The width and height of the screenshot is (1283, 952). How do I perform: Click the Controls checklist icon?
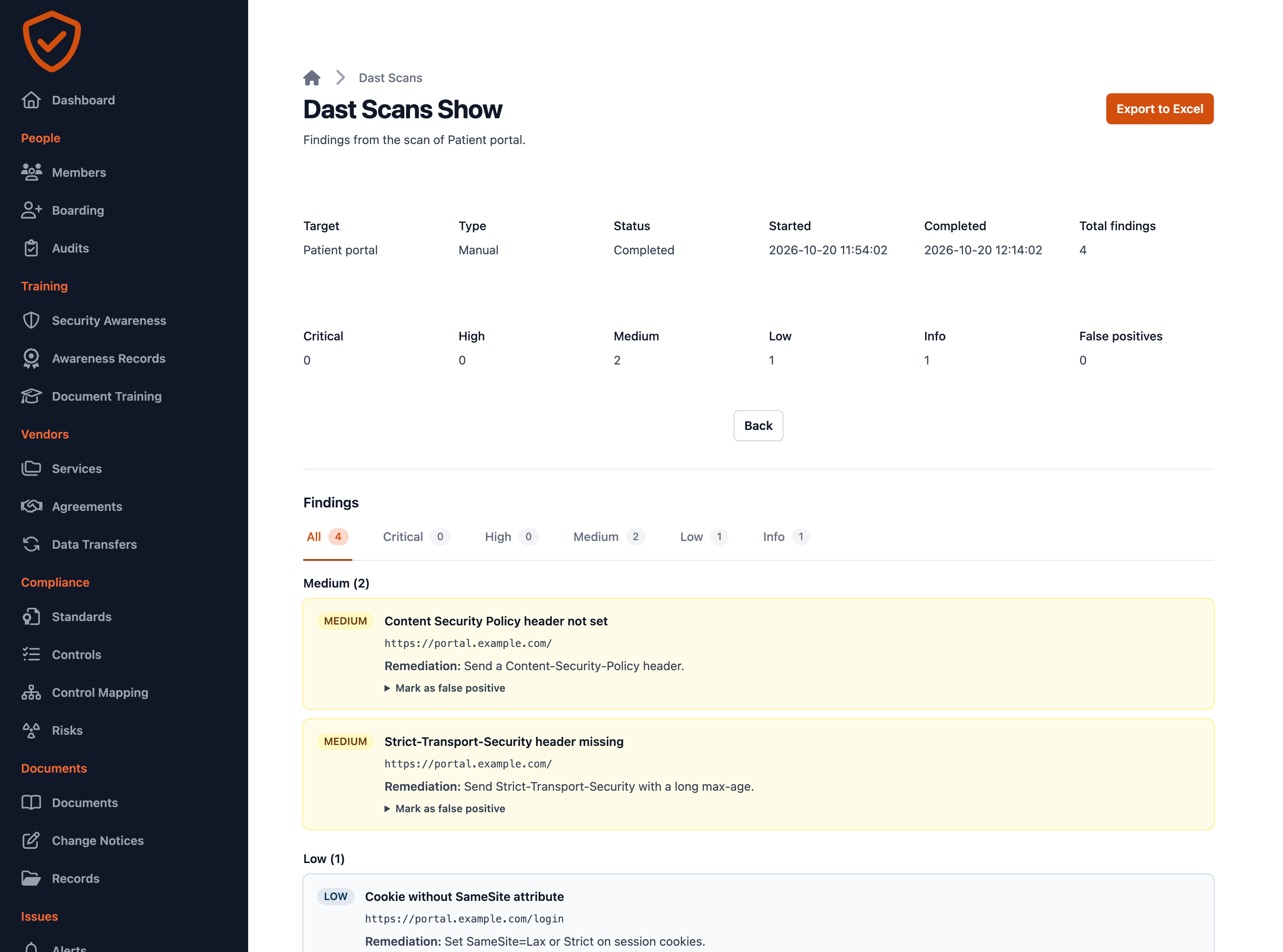[31, 654]
